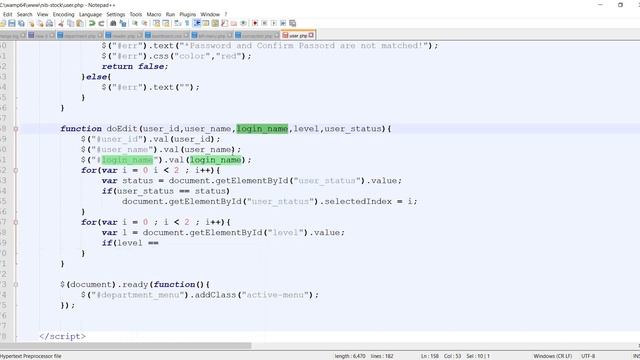Screen dimensions: 640x360
Task: Close the user.php tab
Action: 311,35
